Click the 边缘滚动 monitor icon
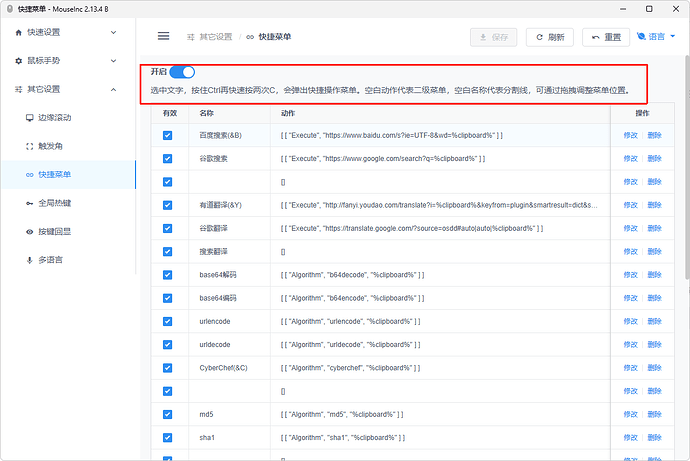 coord(29,117)
